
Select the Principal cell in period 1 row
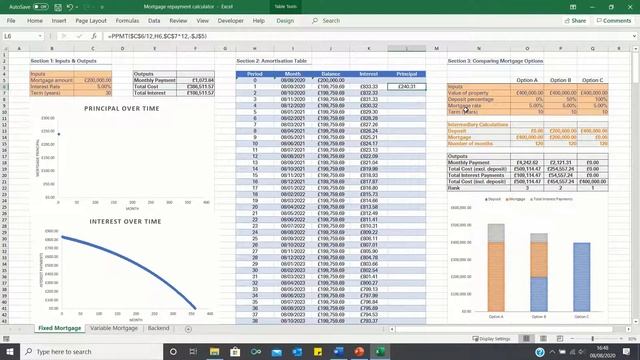point(407,87)
